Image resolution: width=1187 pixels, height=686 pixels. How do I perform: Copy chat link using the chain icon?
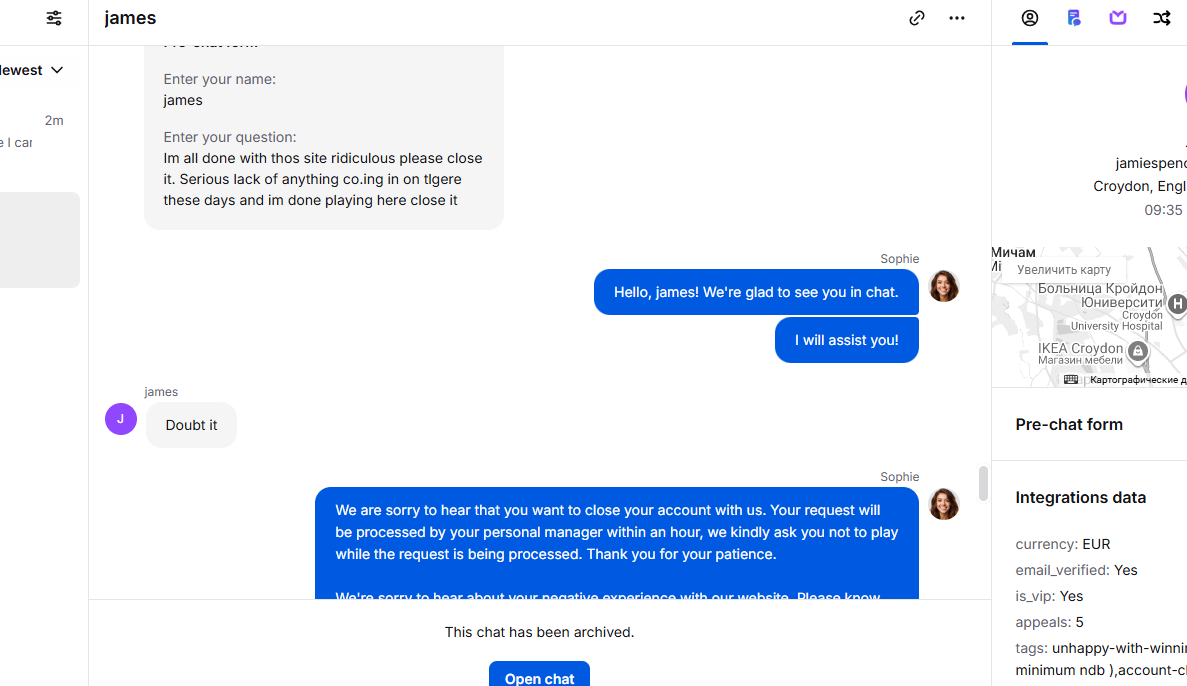[x=916, y=18]
